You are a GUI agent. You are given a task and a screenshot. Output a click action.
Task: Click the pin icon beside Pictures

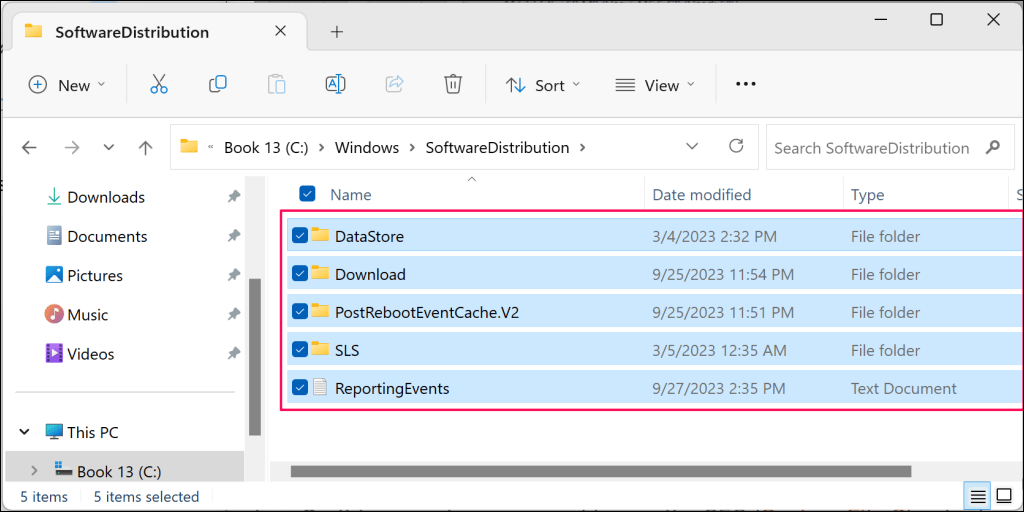[234, 275]
